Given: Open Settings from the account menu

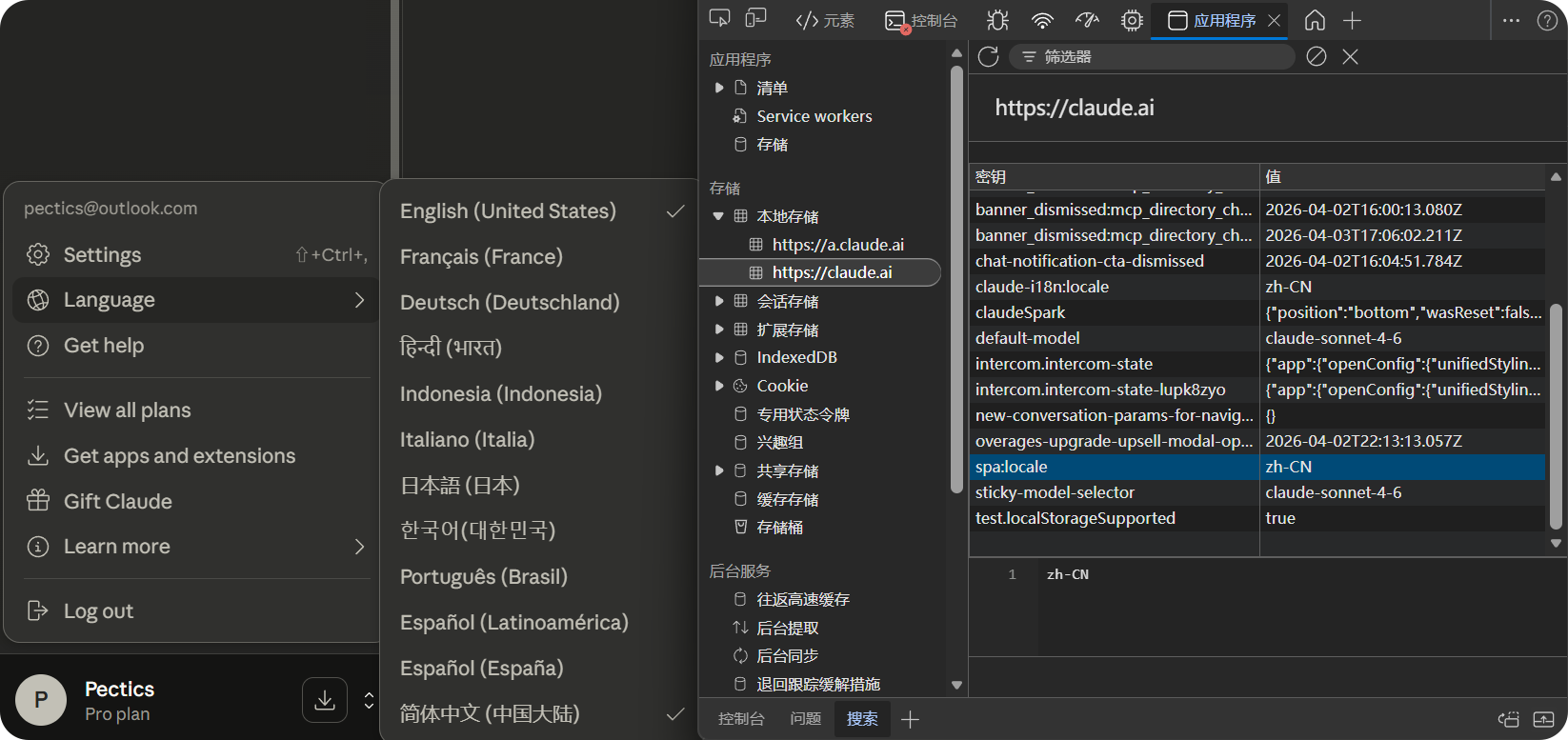Looking at the screenshot, I should click(102, 255).
